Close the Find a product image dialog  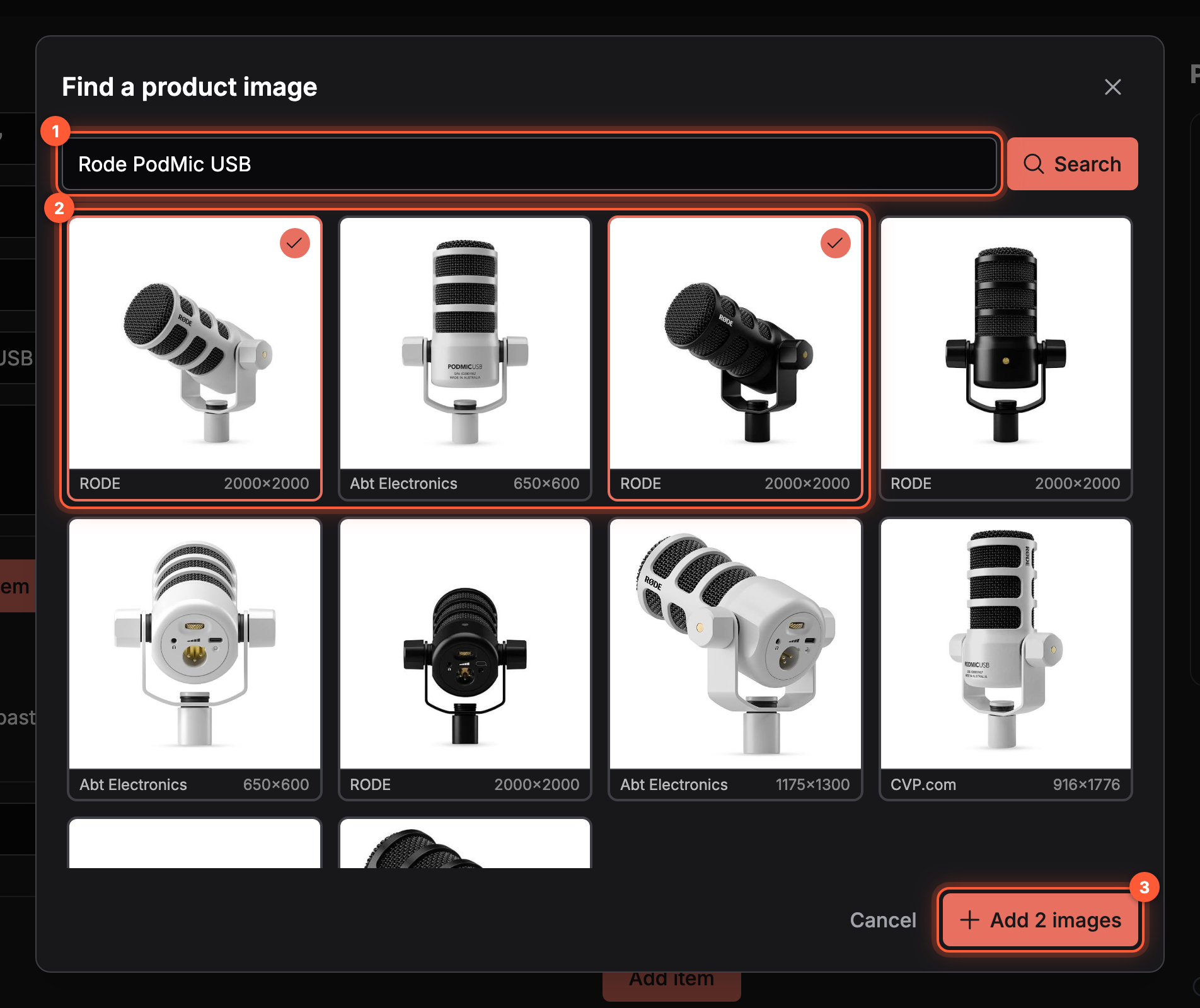[x=1112, y=87]
